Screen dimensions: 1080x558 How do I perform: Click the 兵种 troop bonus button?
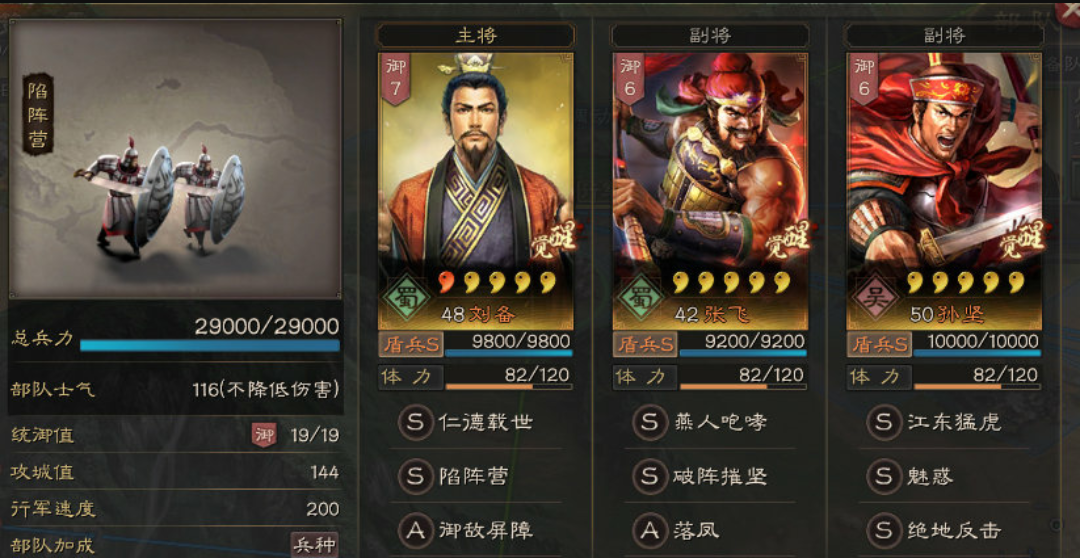(315, 546)
